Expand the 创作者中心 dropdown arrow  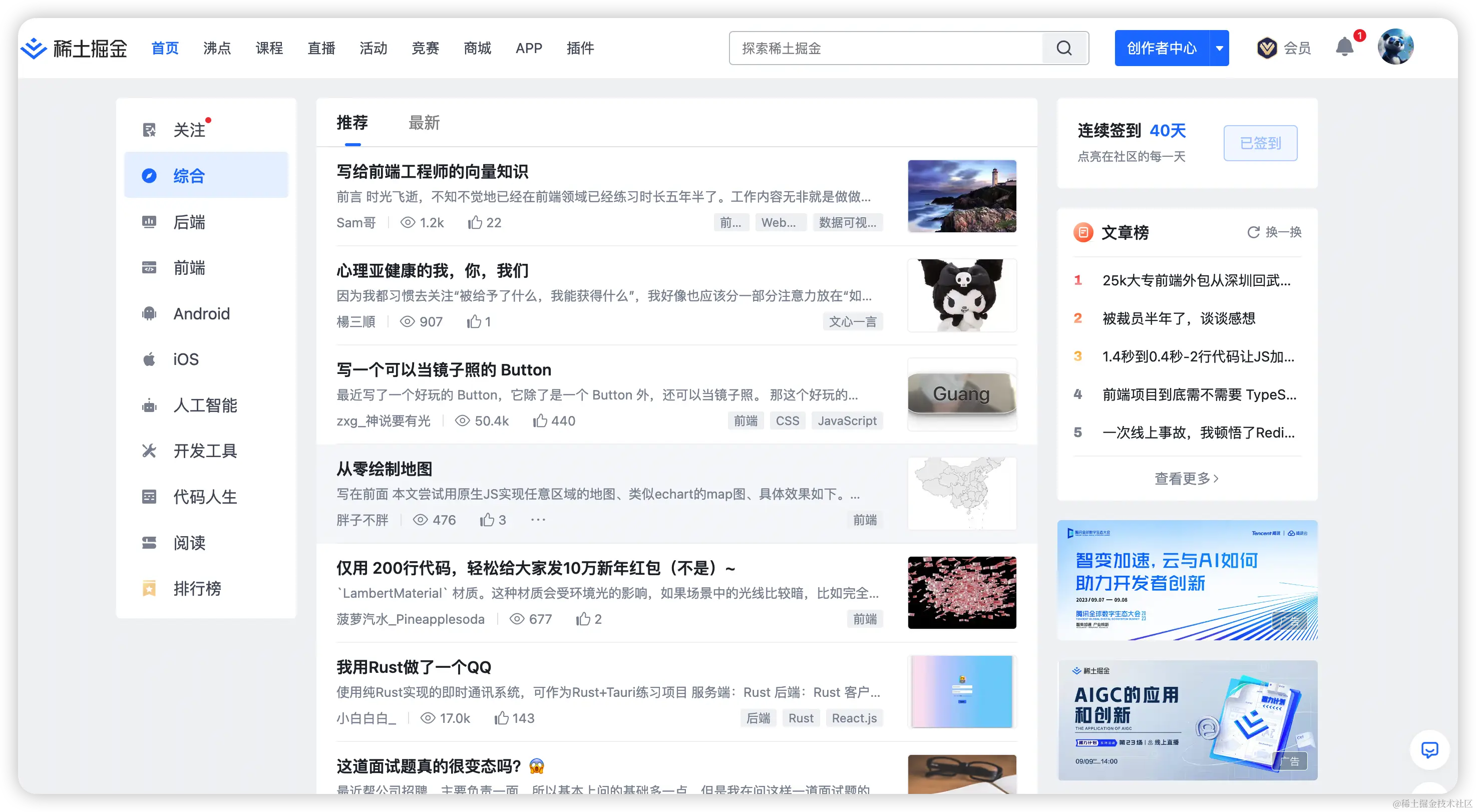[1219, 48]
